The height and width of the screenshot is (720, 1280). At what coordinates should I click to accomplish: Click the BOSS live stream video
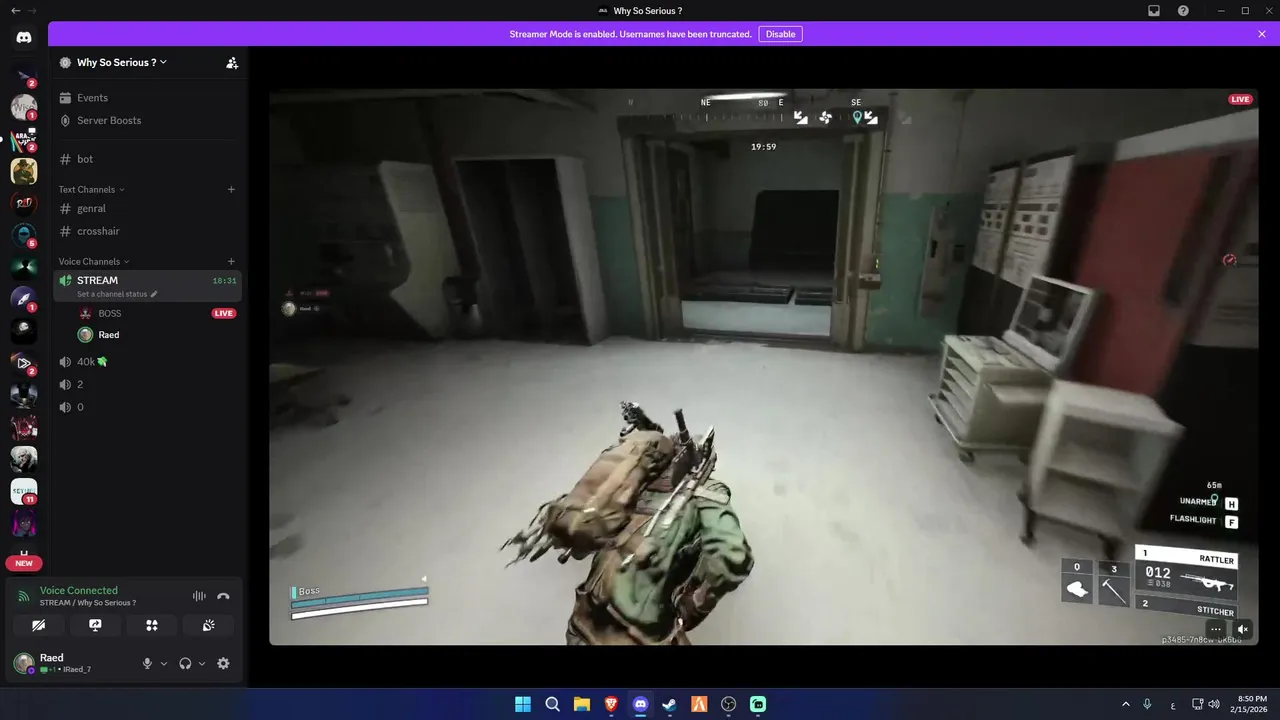[764, 367]
